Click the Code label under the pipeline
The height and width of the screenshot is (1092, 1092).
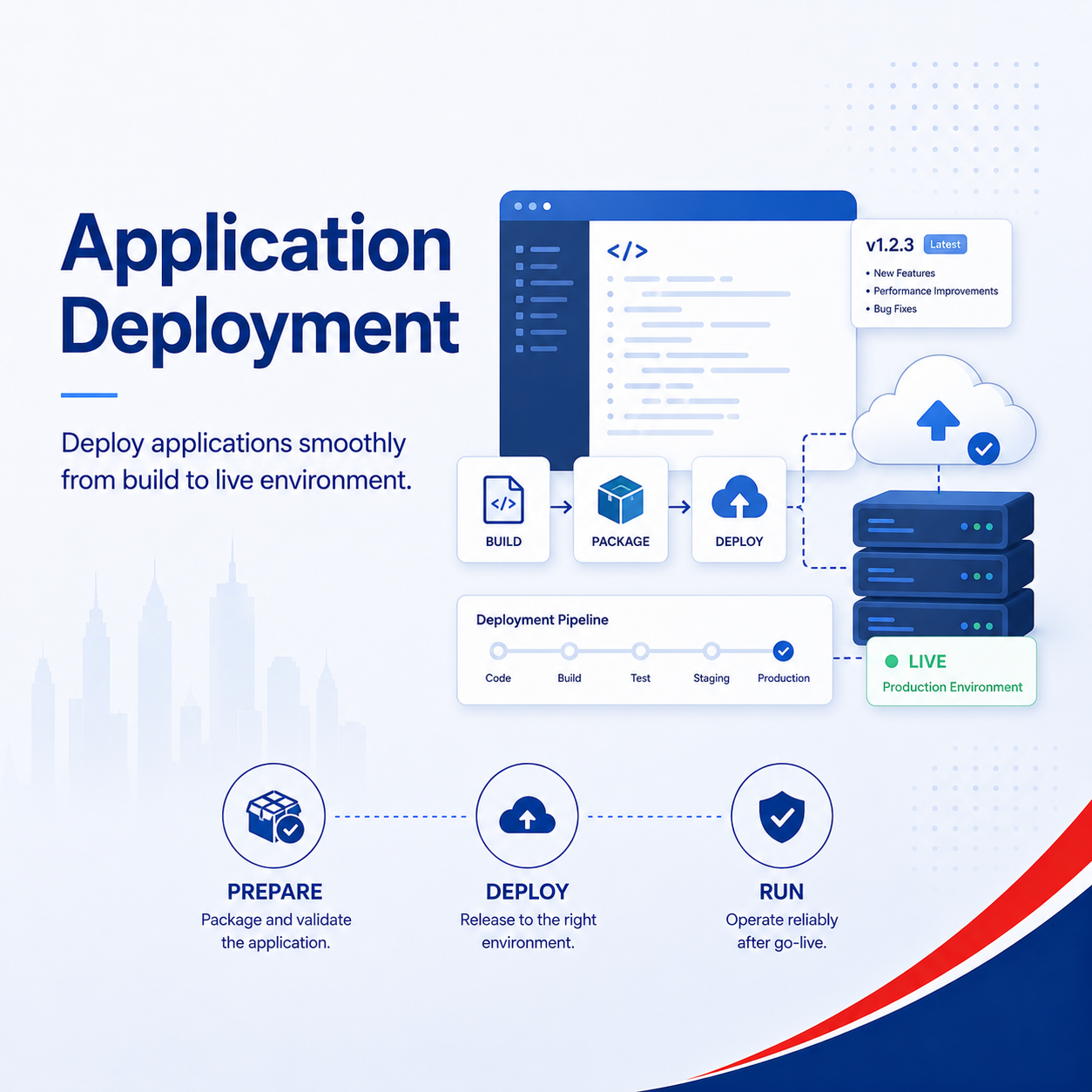pos(498,678)
